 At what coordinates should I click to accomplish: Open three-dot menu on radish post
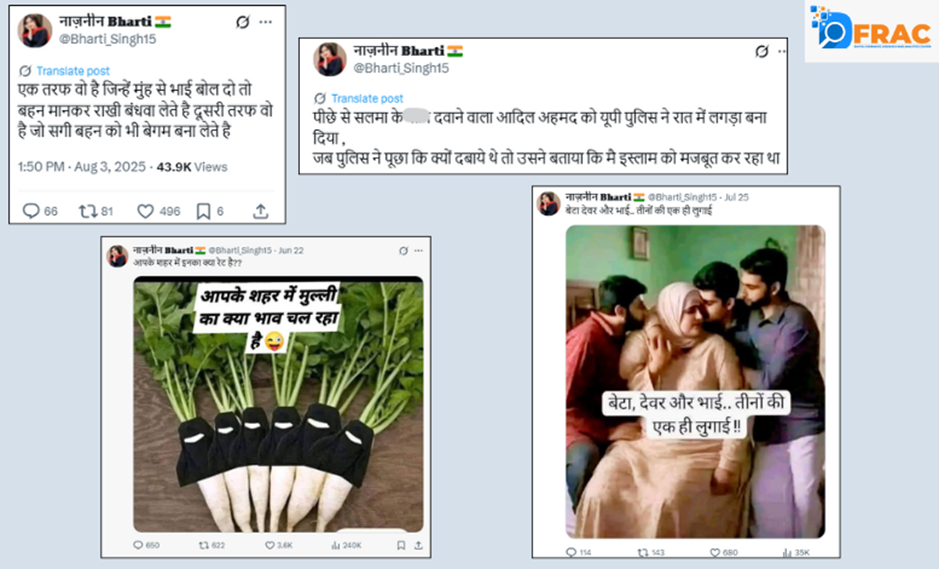(419, 250)
